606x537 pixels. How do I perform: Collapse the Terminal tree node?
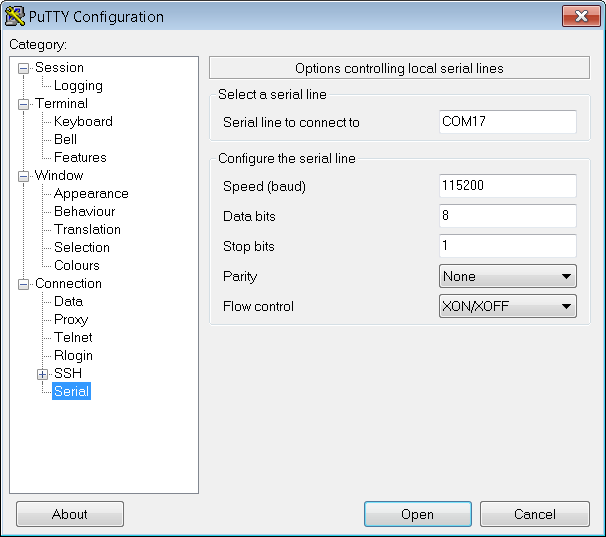click(24, 104)
